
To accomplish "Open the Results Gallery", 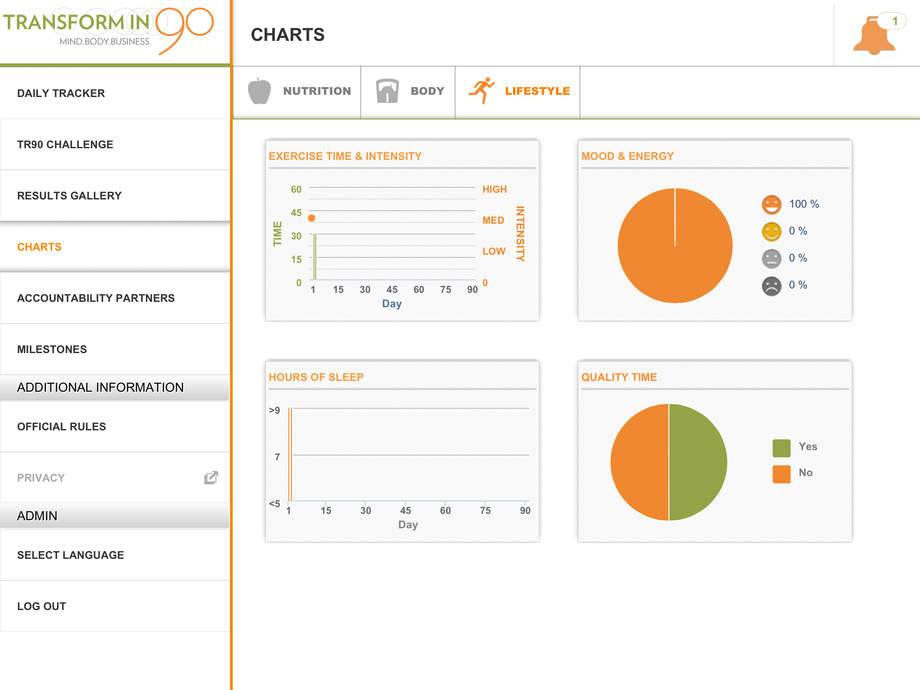I will (69, 196).
